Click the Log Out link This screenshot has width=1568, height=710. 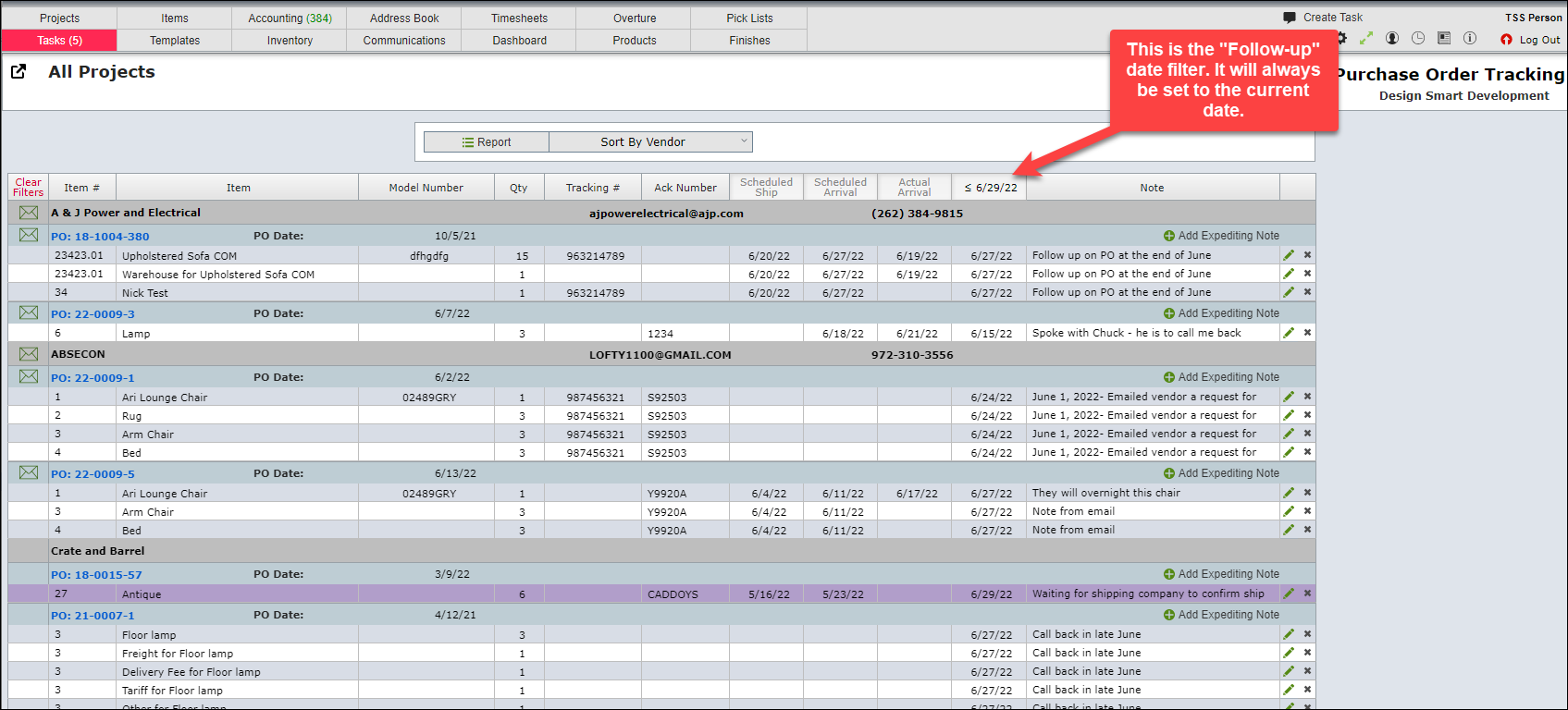tap(1539, 40)
